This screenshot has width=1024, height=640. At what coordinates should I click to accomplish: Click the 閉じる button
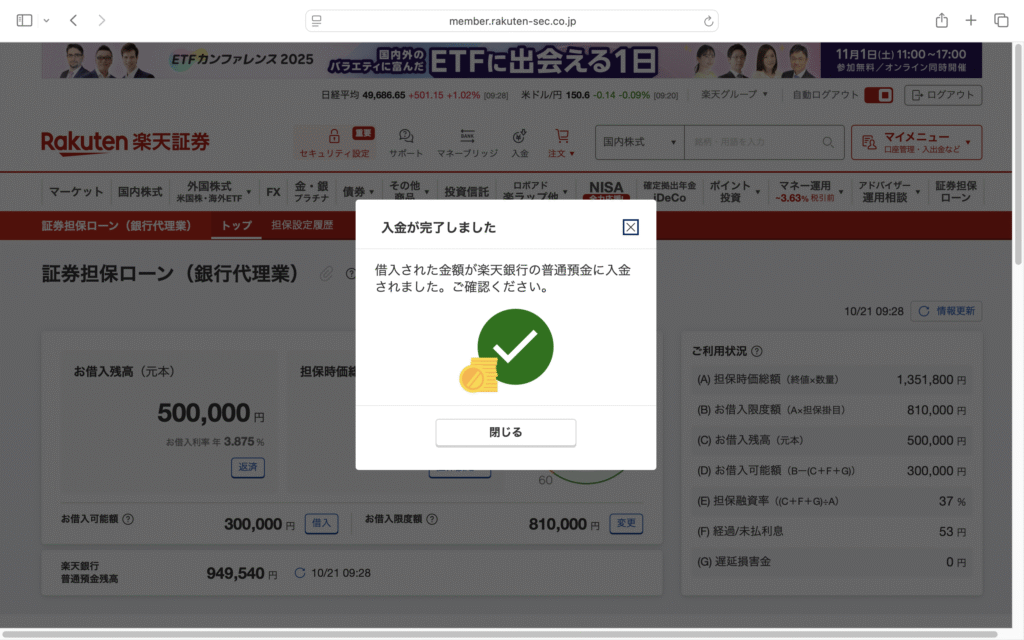(x=505, y=432)
